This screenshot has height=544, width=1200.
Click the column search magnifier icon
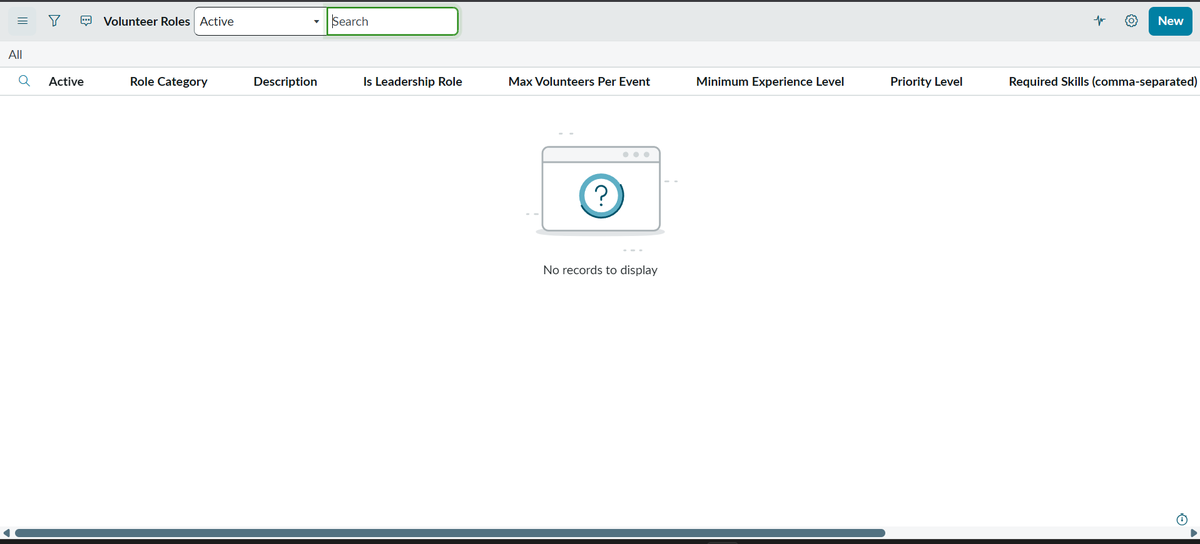pyautogui.click(x=23, y=81)
